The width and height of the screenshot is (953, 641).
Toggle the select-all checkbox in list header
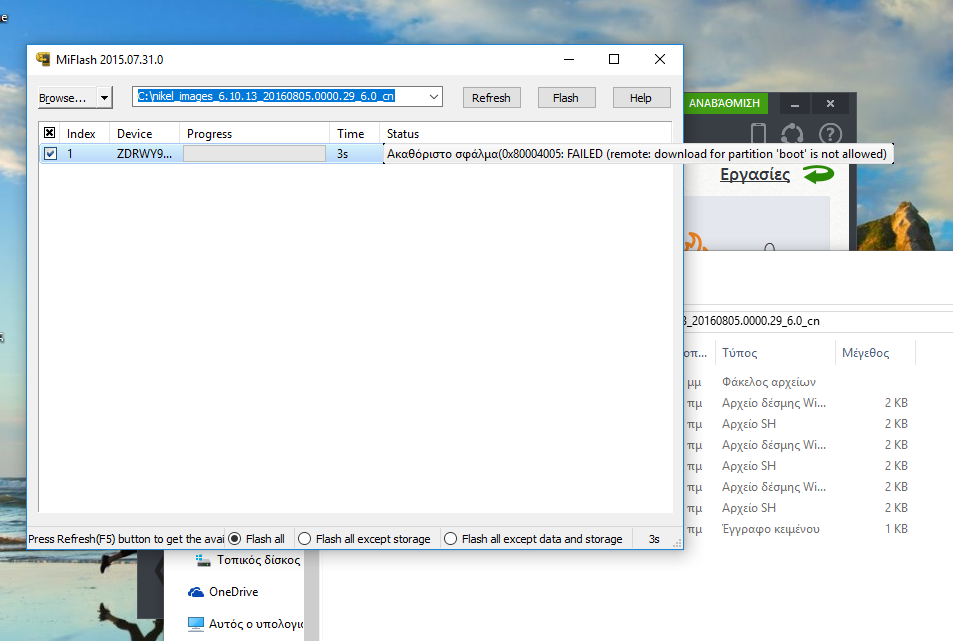pyautogui.click(x=50, y=132)
